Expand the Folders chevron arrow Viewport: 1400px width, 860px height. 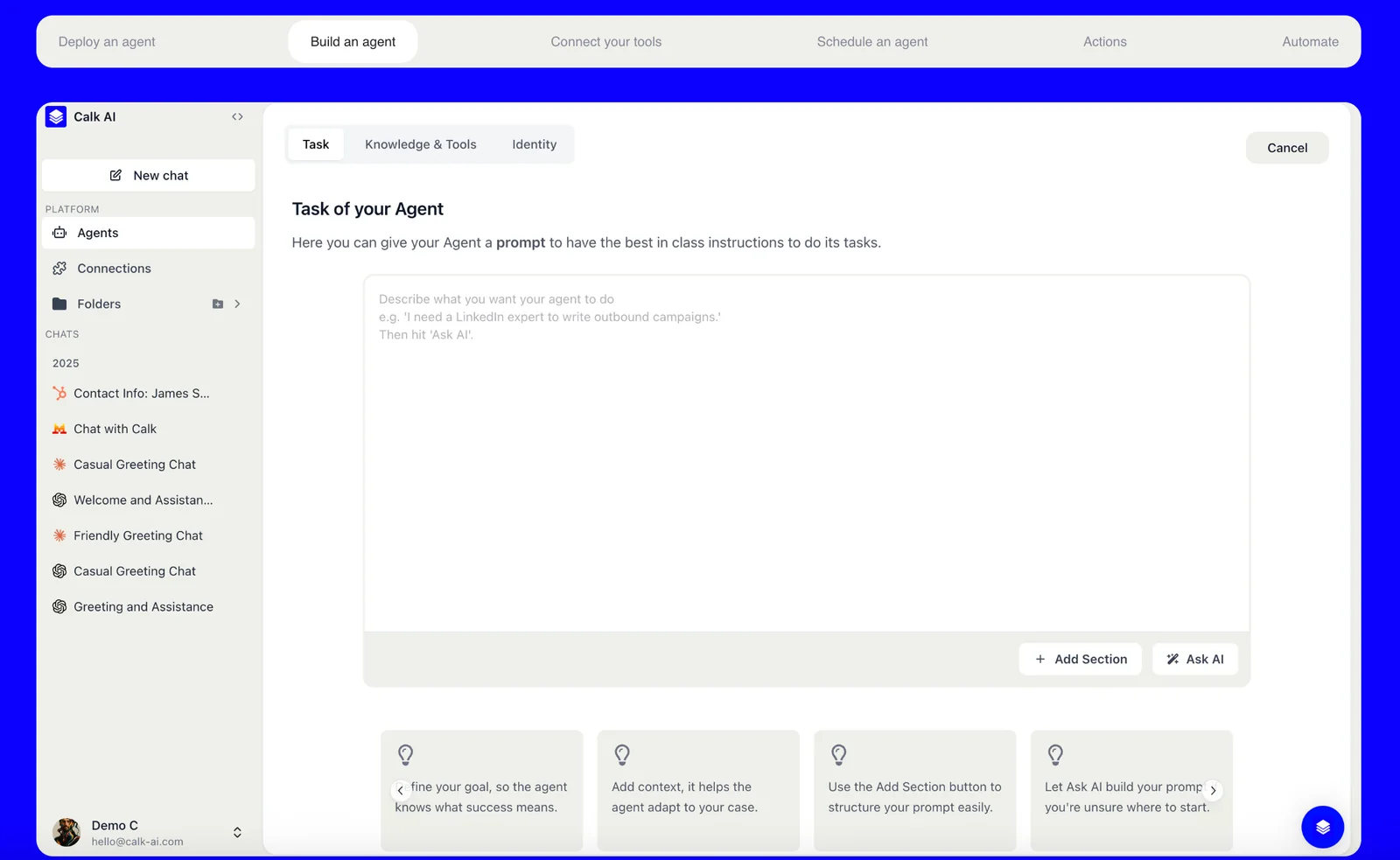point(237,304)
